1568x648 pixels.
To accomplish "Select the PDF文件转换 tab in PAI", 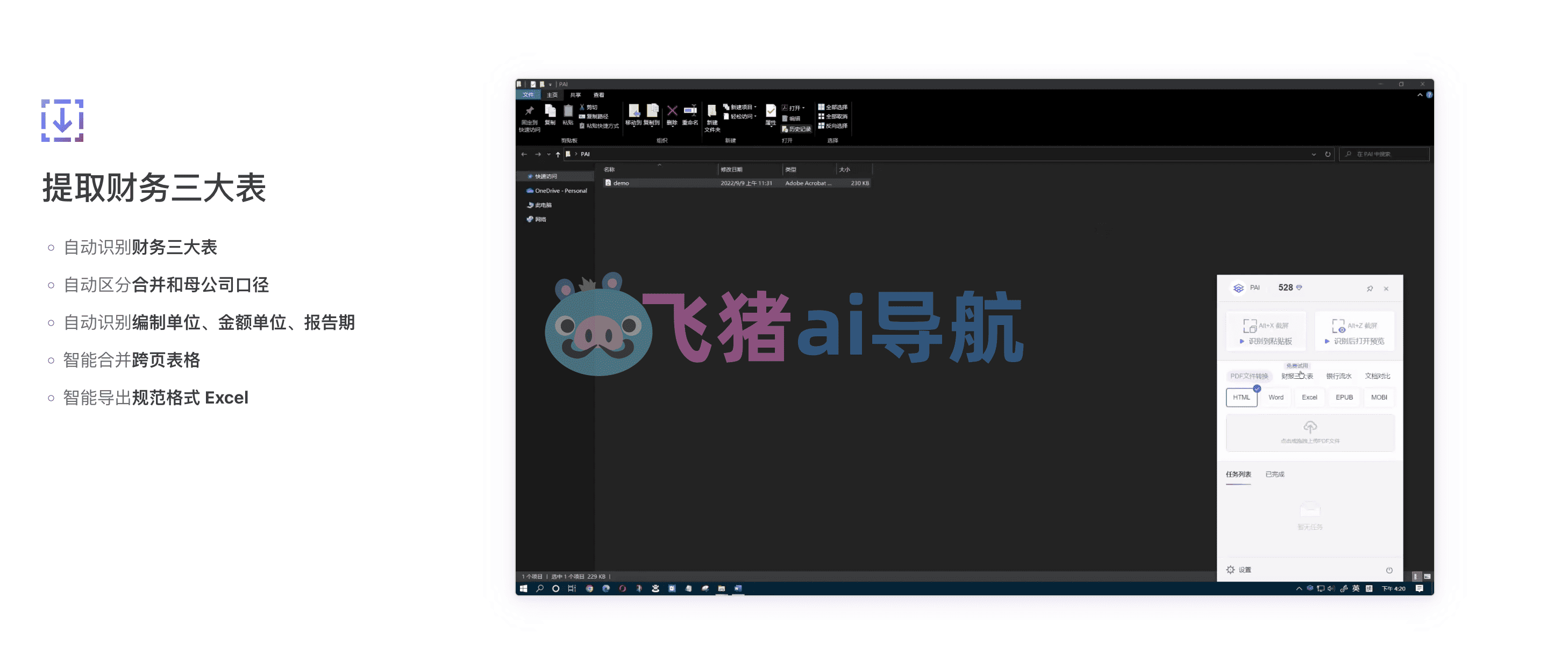I will (1249, 376).
